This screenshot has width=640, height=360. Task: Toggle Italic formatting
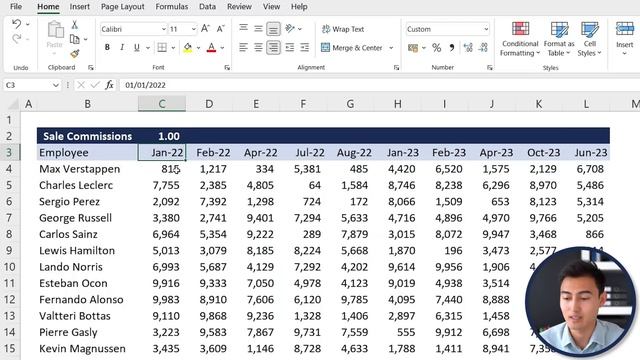click(122, 47)
